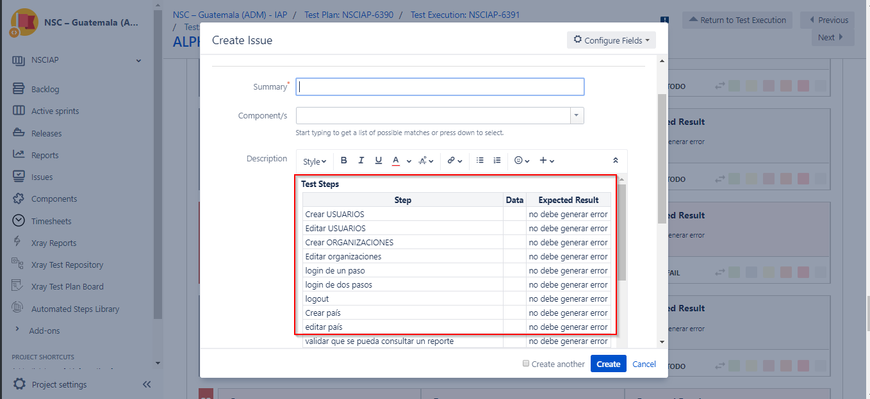Click the 'Crear USUARIOS' step cell

click(403, 214)
